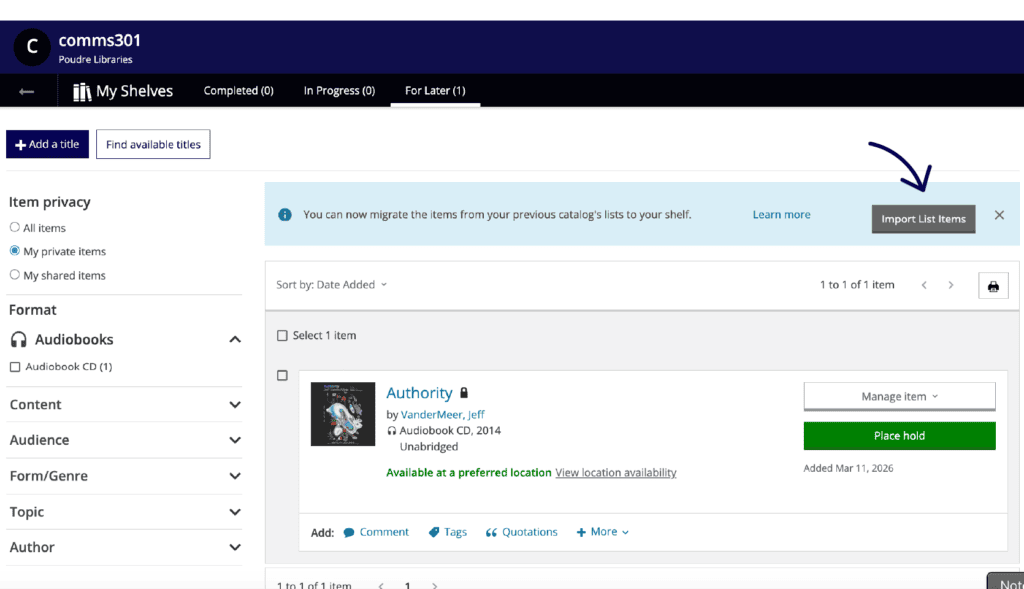Go to next page arrow at top

tap(950, 285)
